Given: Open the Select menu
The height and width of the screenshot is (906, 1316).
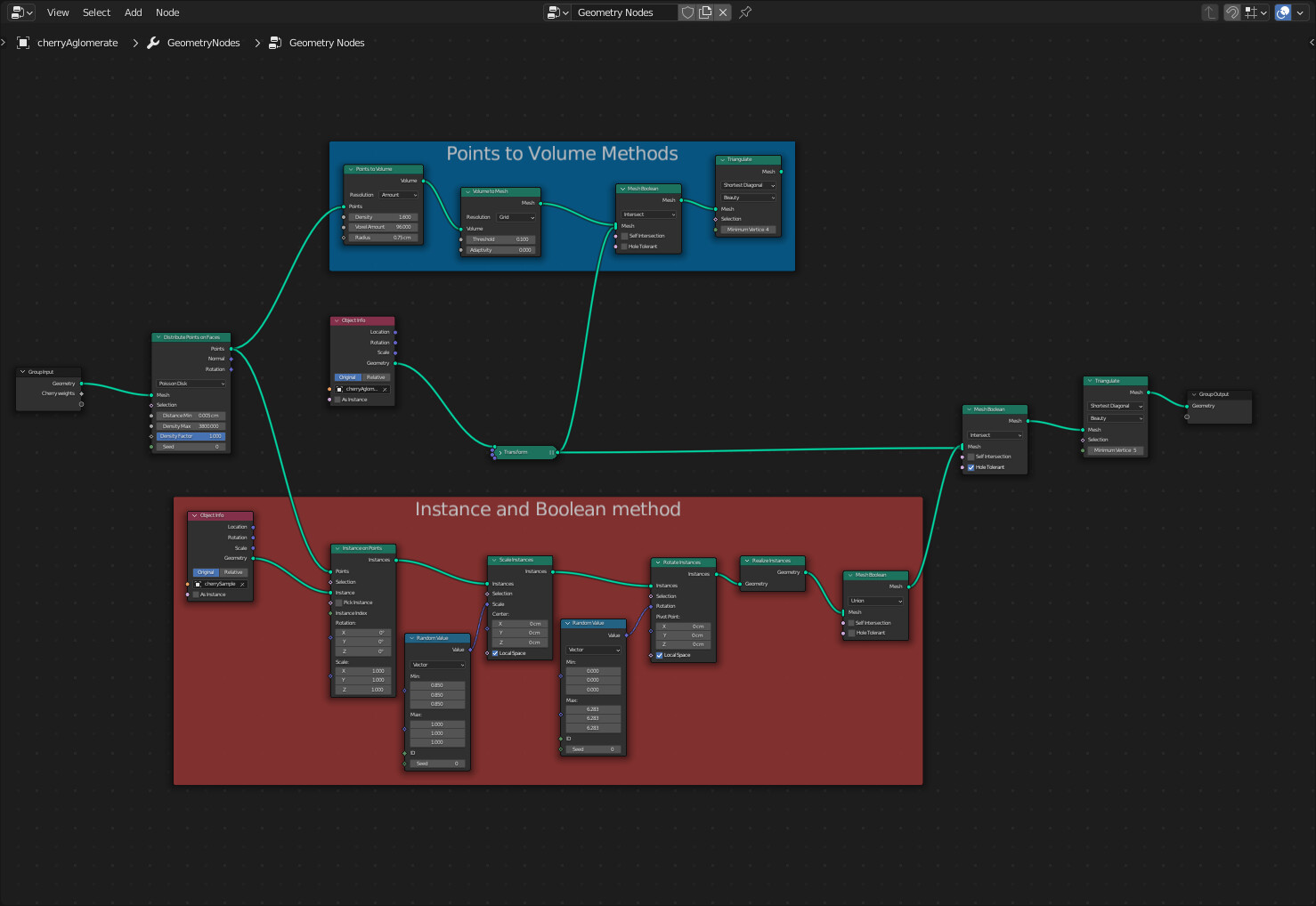Looking at the screenshot, I should pyautogui.click(x=96, y=12).
